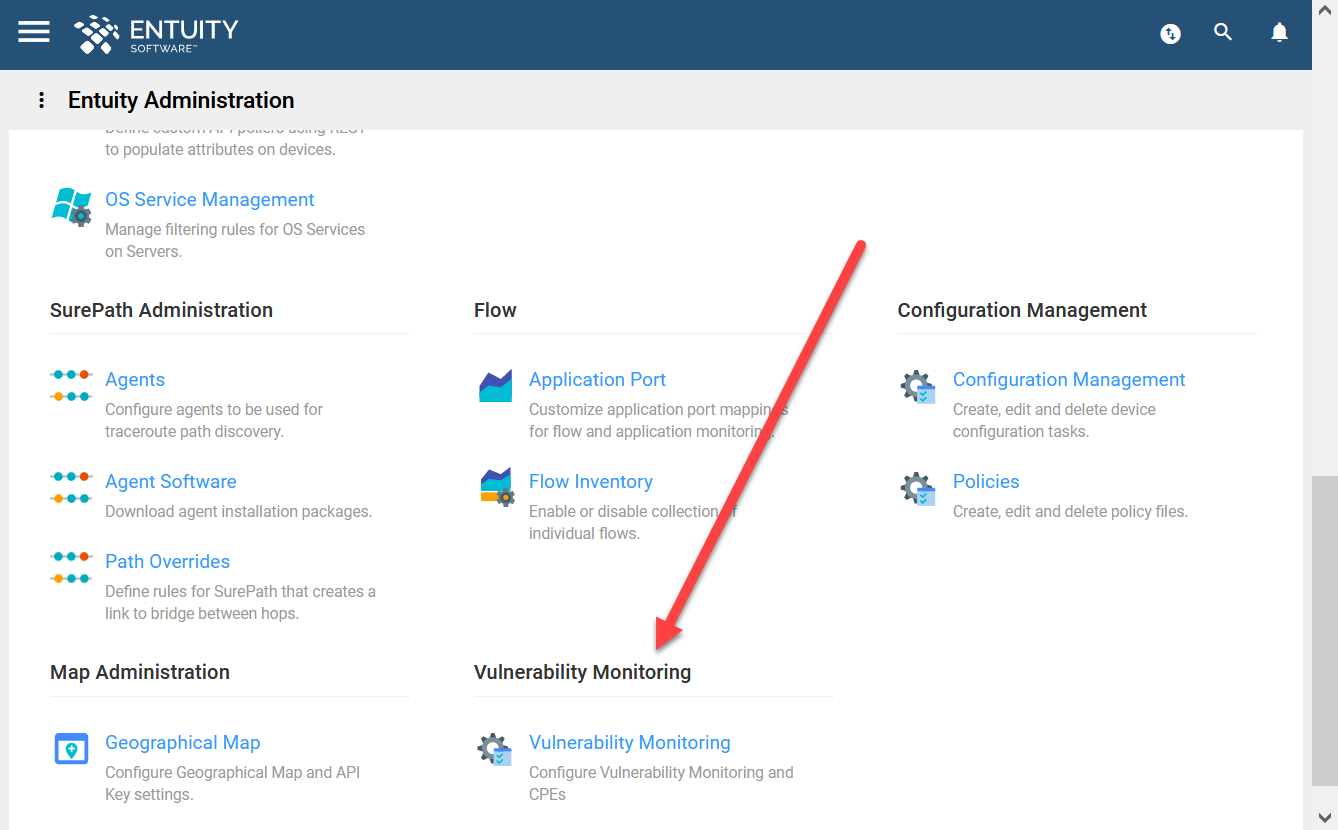Click the Agent Software icon
This screenshot has width=1338, height=830.
[71, 487]
